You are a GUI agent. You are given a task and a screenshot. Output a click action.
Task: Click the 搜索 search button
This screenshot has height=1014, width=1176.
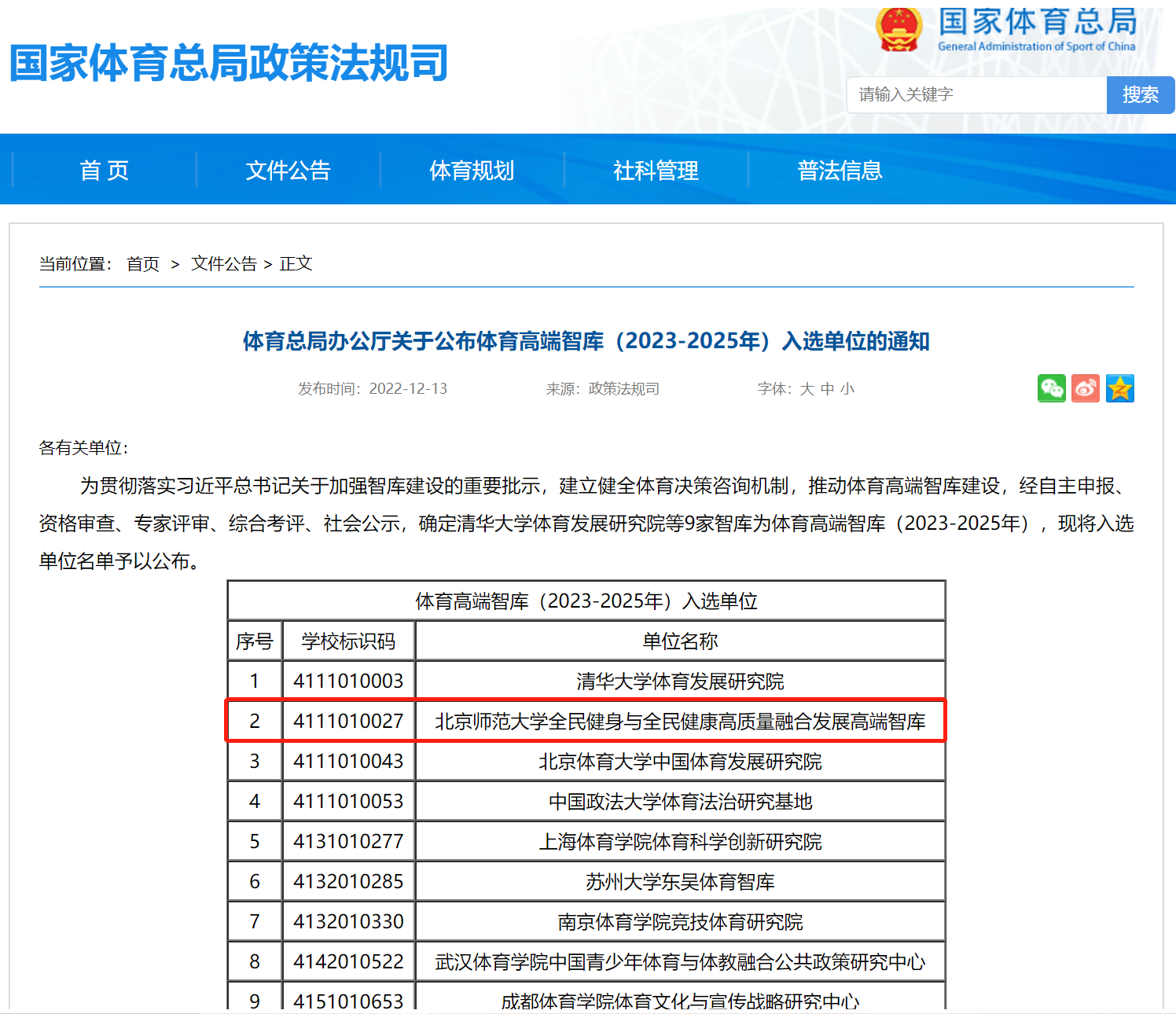1141,95
